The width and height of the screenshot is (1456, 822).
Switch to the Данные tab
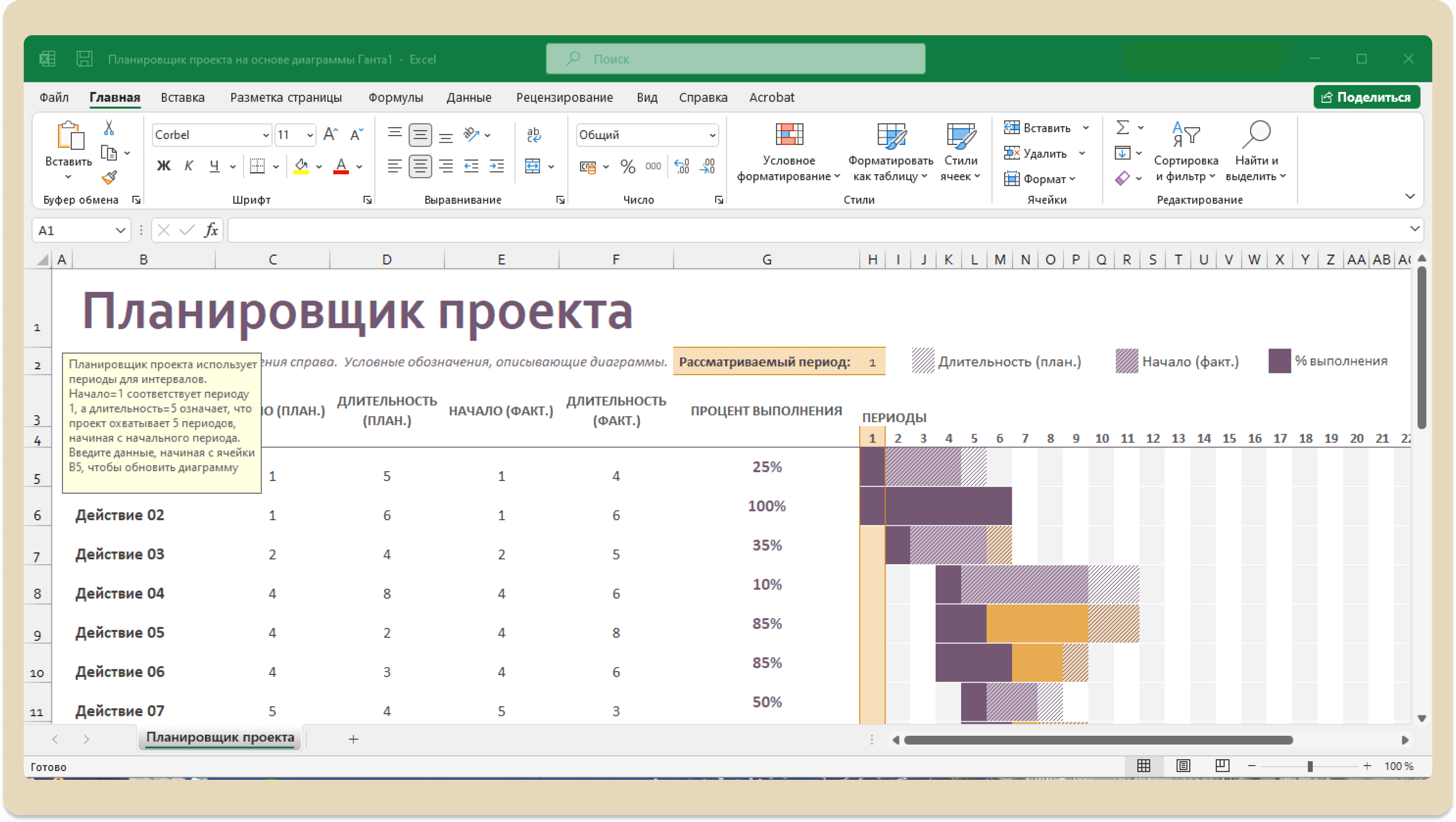coord(468,97)
